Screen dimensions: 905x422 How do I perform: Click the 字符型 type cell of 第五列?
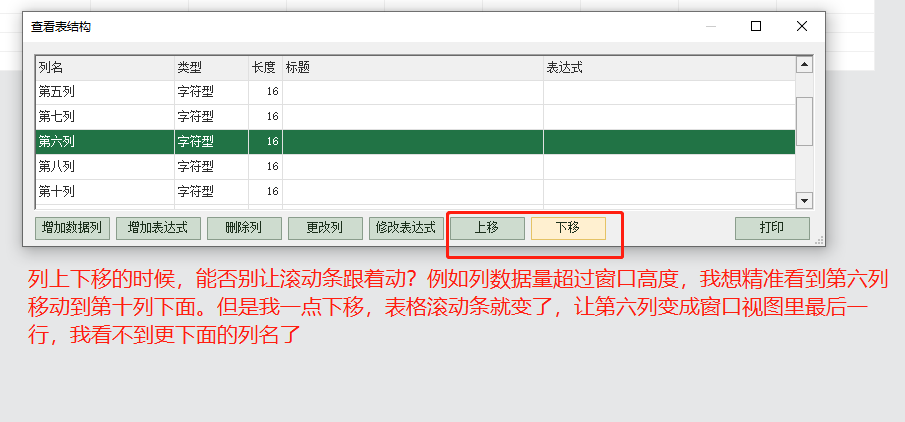(211, 92)
